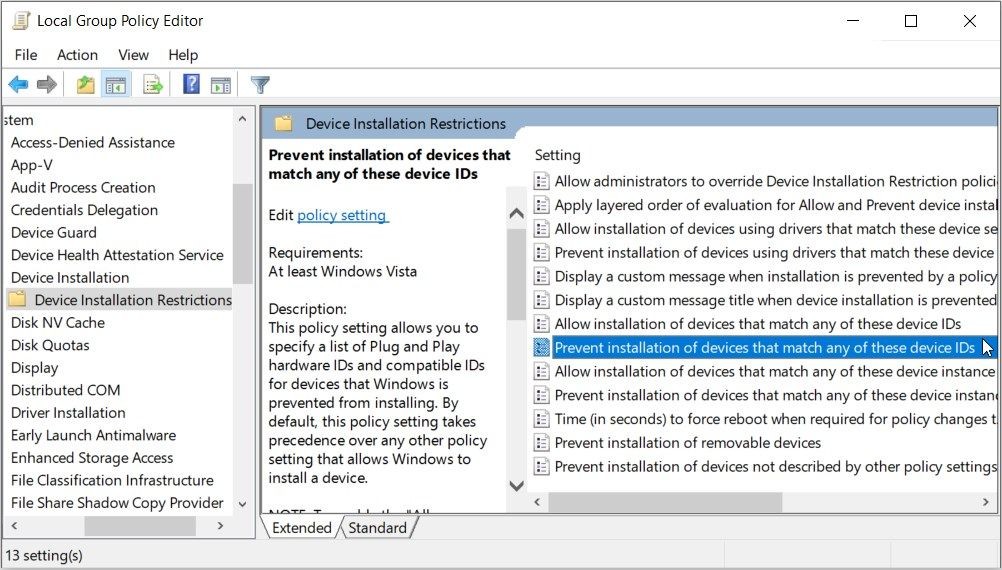This screenshot has height=570, width=1002.
Task: Select Device Installation tree node
Action: point(70,277)
